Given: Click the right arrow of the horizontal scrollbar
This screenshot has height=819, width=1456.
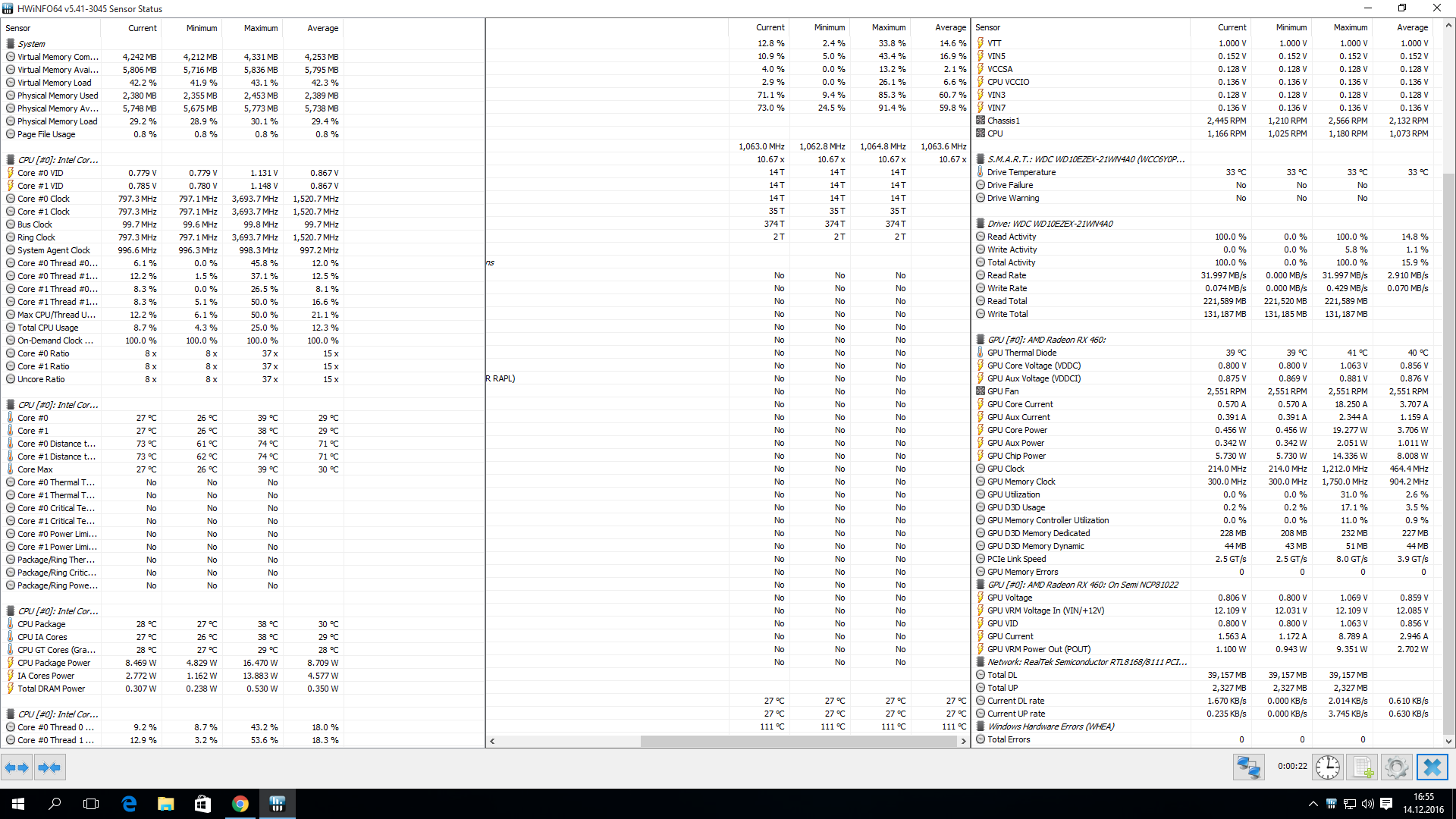Looking at the screenshot, I should (964, 741).
